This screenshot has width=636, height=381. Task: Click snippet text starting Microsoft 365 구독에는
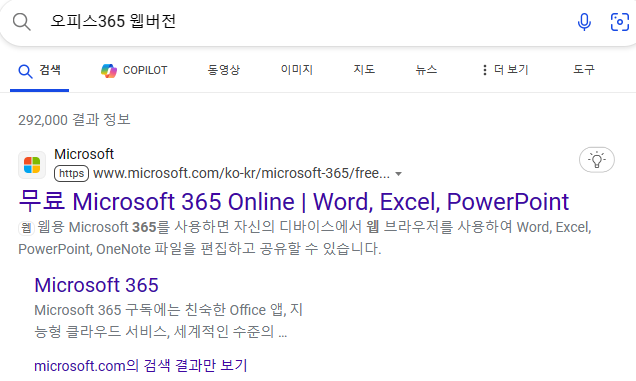point(168,321)
